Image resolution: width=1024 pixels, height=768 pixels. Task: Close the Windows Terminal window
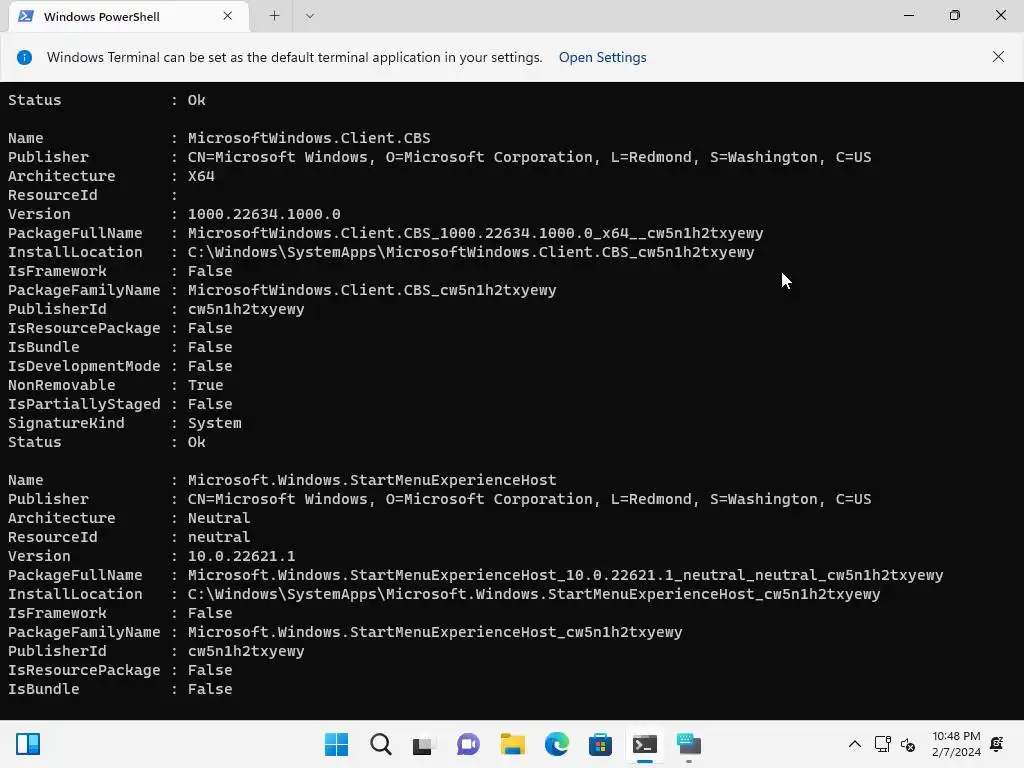[1000, 15]
